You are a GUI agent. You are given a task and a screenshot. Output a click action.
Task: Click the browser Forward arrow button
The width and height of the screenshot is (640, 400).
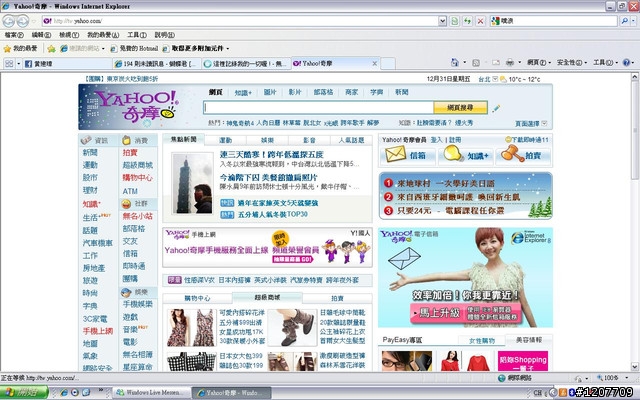(23, 21)
